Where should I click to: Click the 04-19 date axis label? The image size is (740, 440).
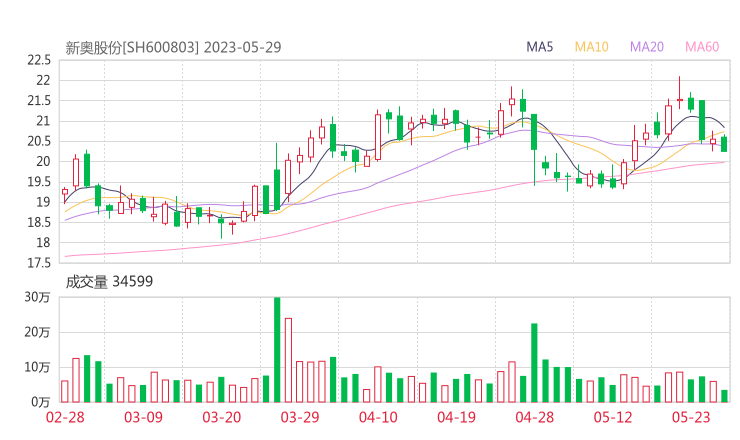456,417
